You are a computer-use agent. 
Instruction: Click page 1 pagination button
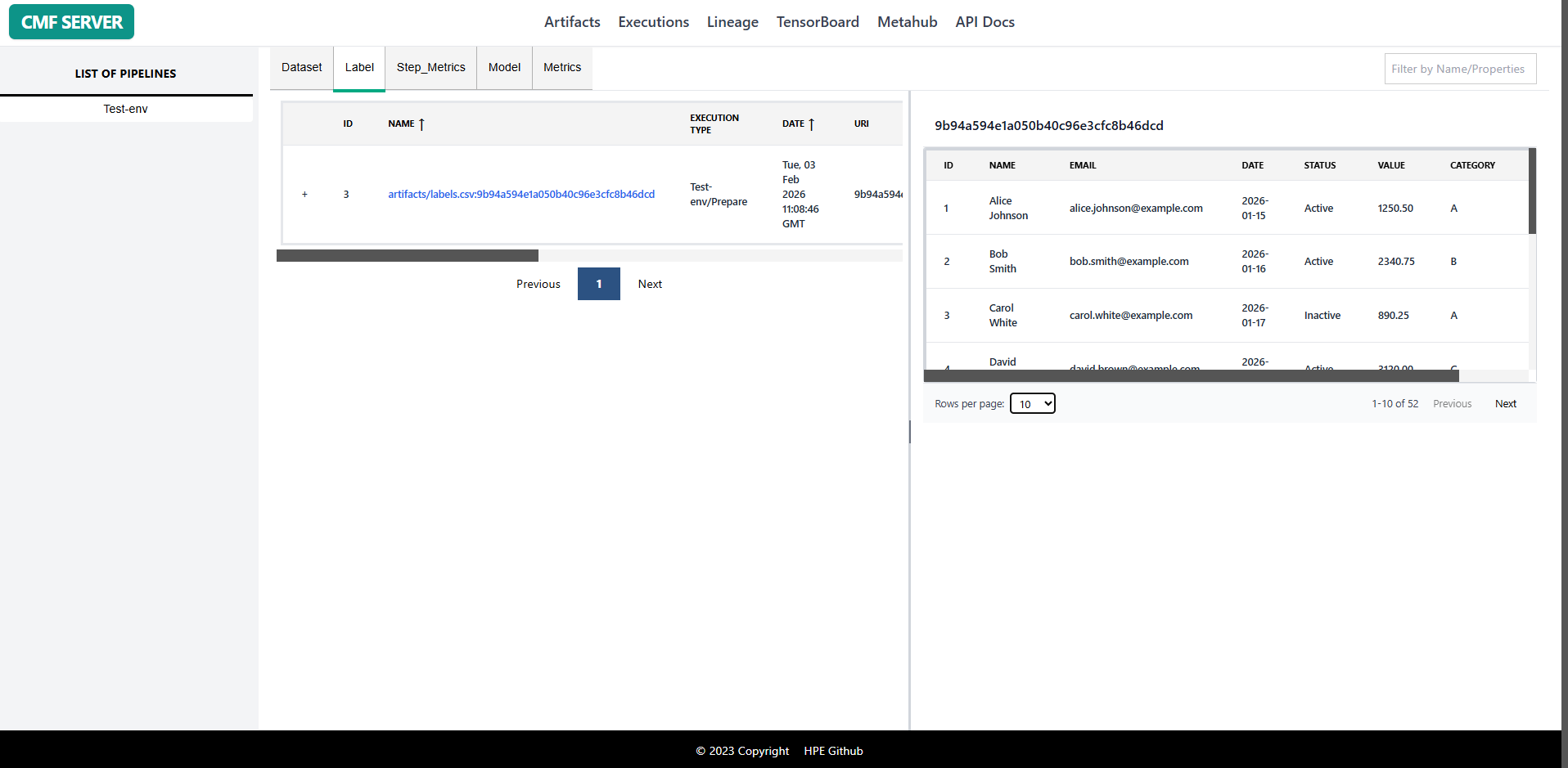point(598,284)
